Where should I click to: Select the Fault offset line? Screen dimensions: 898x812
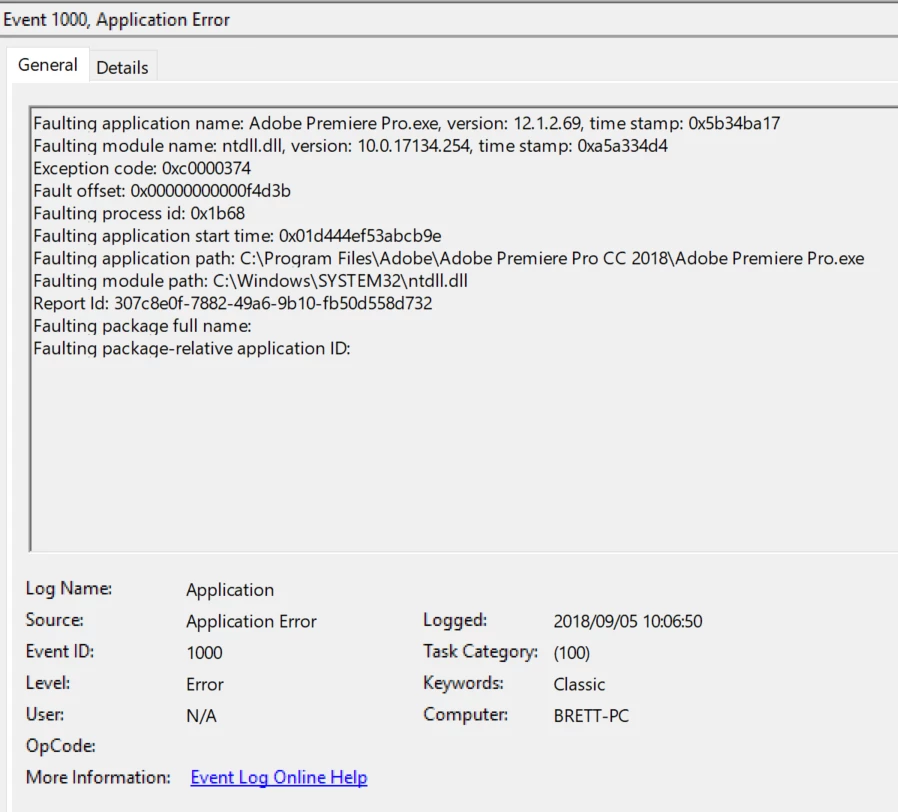[162, 191]
